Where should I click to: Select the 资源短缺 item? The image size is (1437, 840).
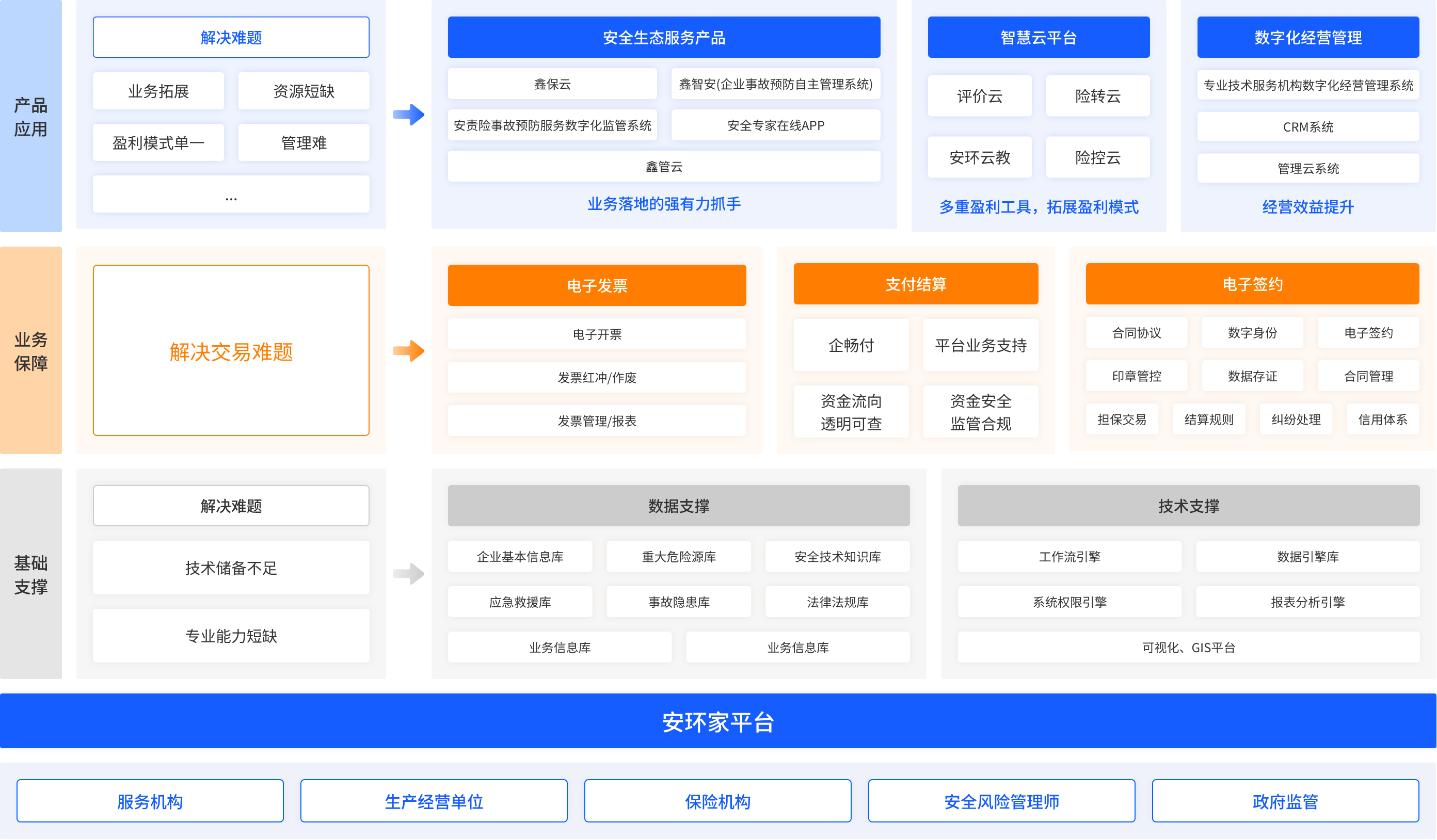click(304, 91)
